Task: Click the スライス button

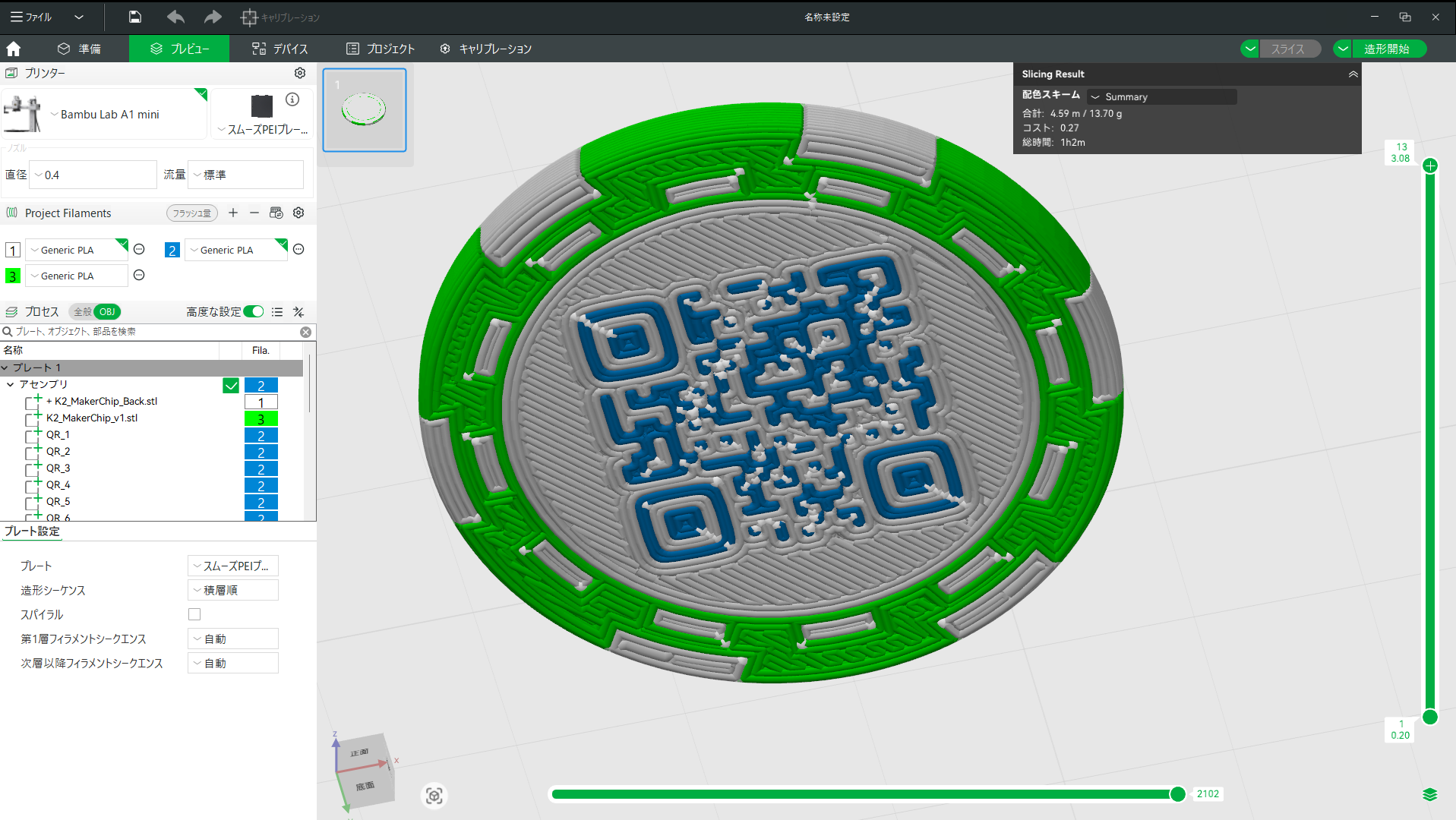Action: [x=1289, y=49]
